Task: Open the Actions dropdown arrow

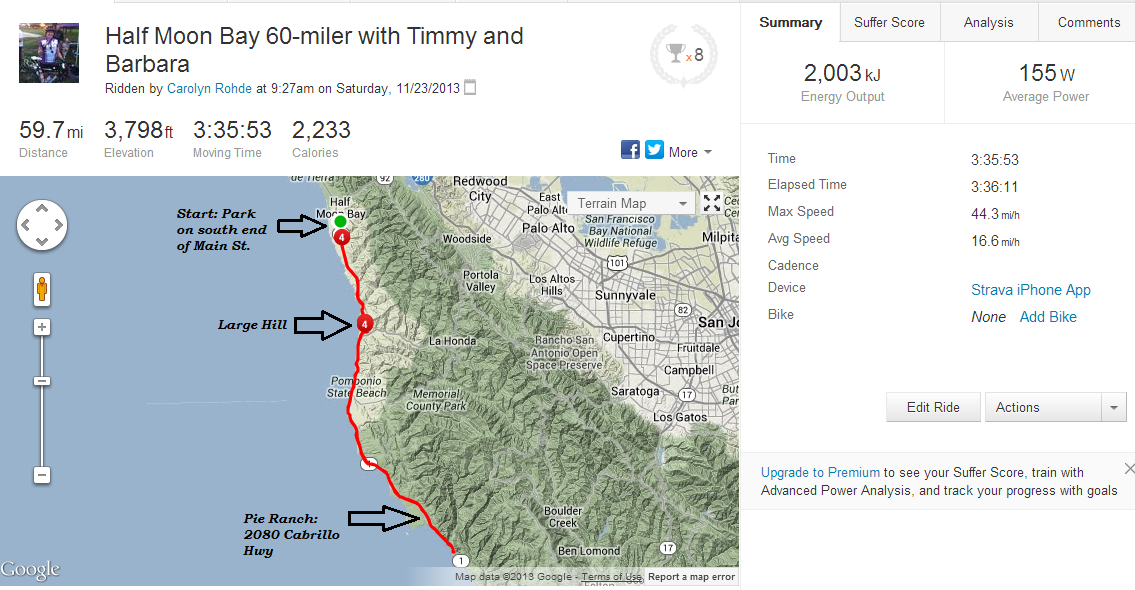Action: [1114, 407]
